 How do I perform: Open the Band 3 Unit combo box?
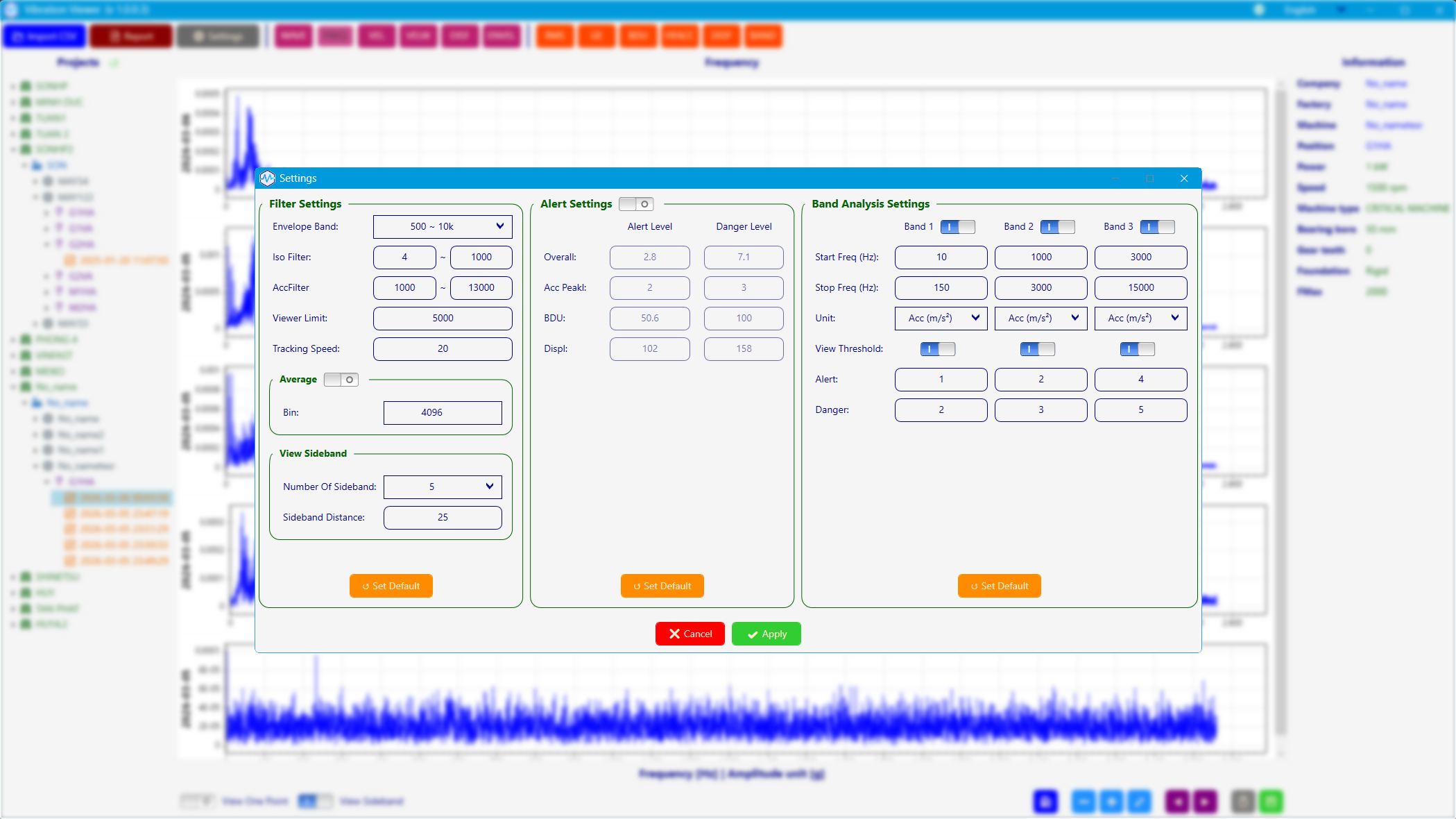1140,318
